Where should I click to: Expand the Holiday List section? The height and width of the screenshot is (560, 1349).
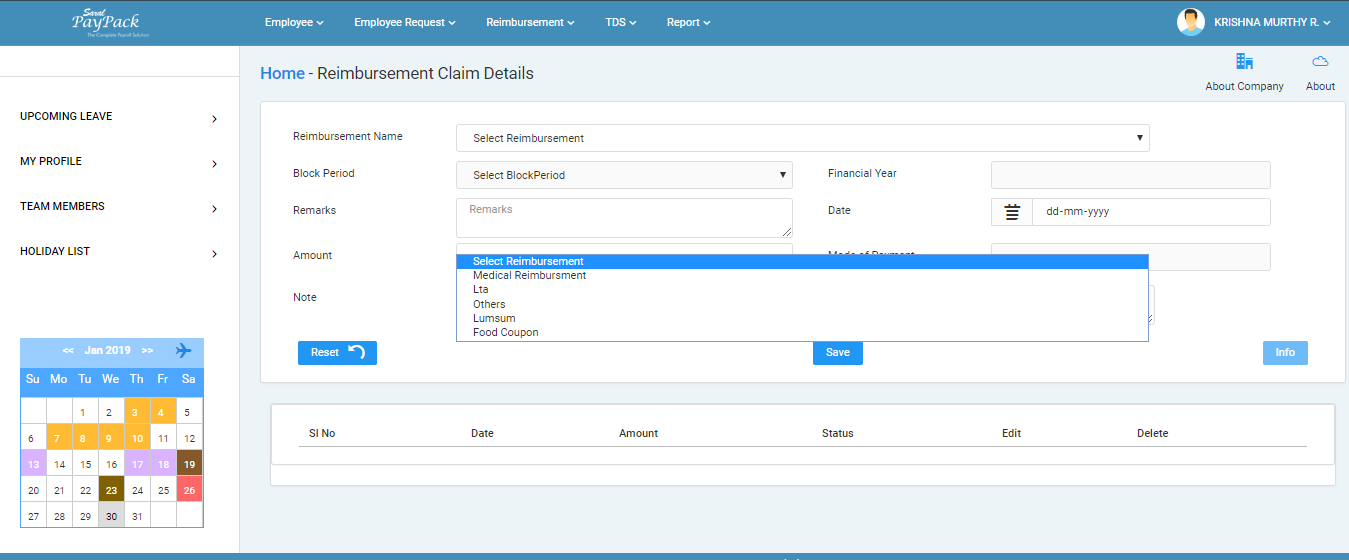pyautogui.click(x=119, y=252)
